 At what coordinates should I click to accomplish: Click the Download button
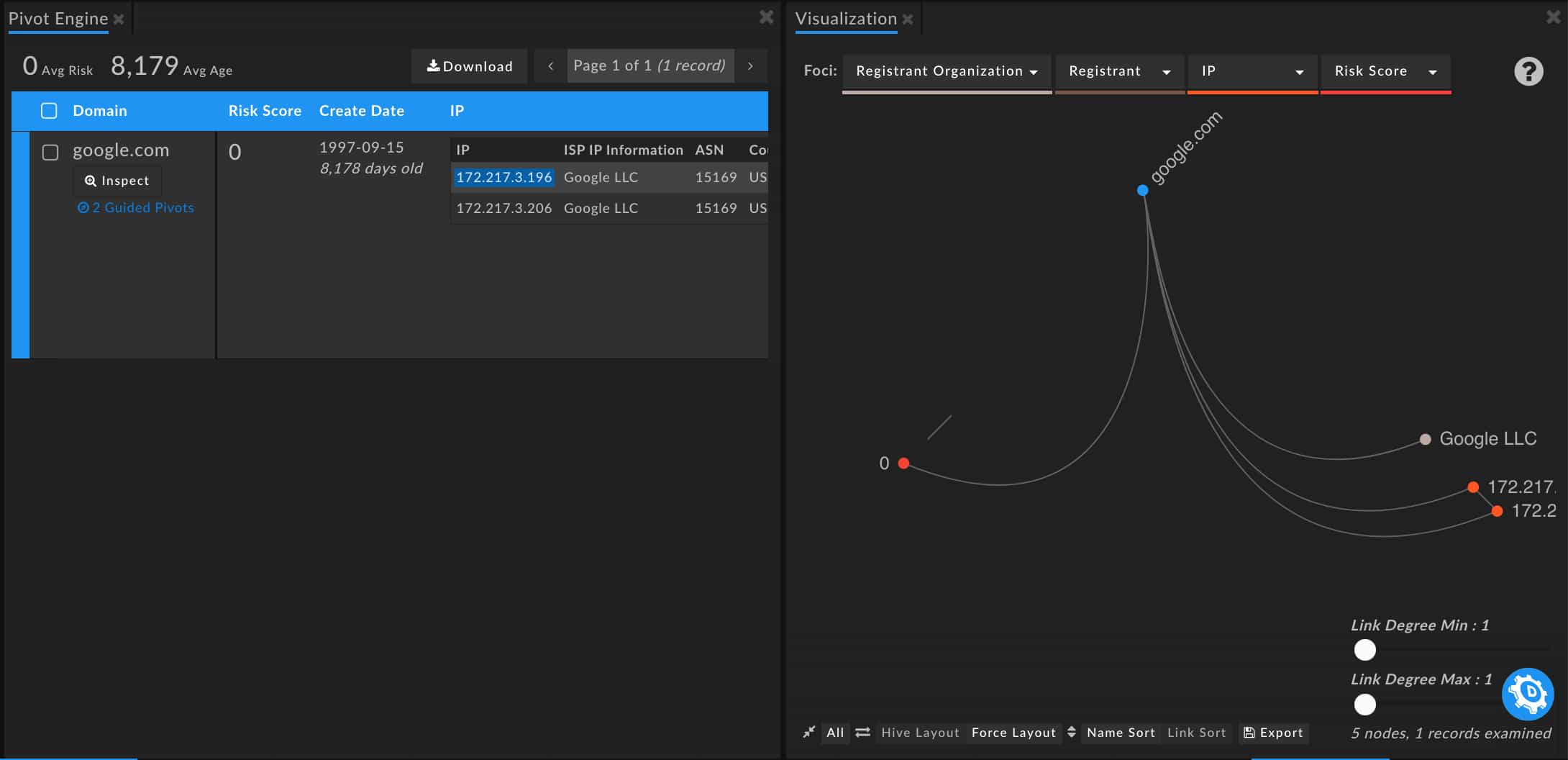tap(469, 66)
